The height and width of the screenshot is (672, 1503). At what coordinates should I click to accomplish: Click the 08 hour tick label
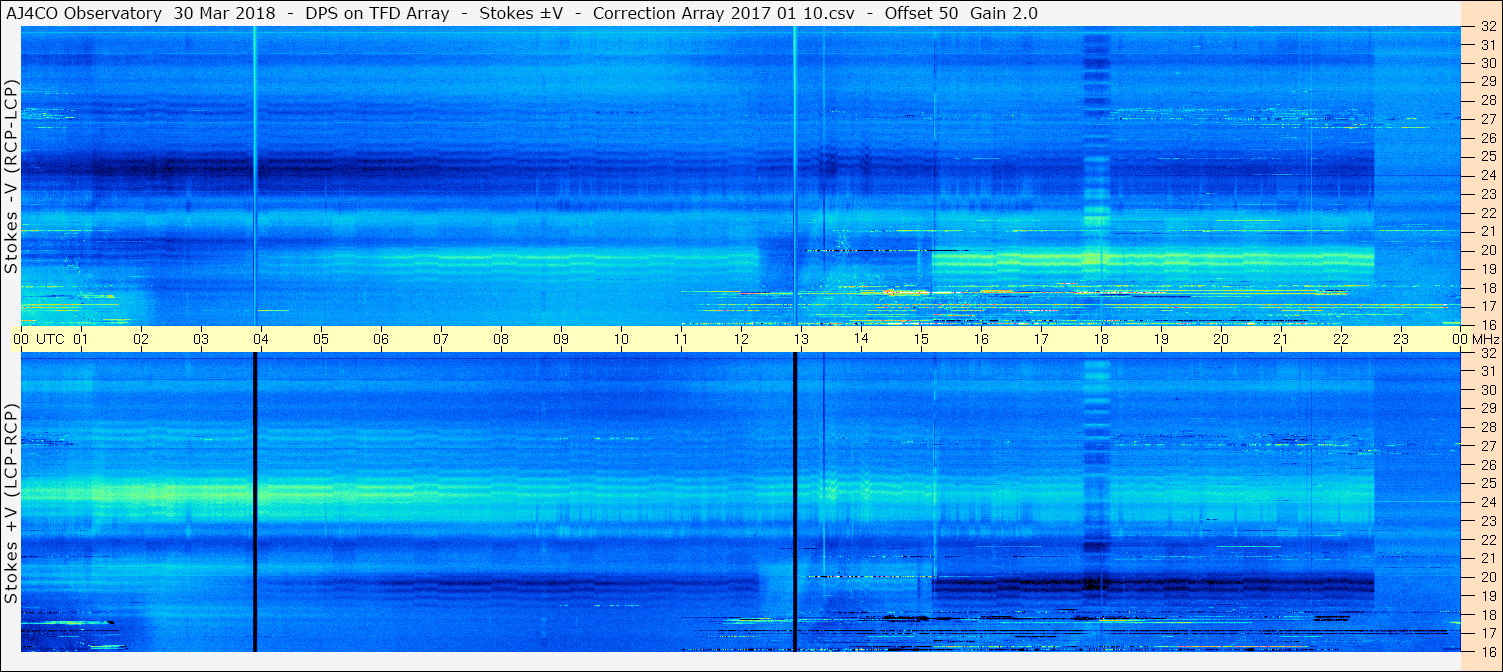501,339
